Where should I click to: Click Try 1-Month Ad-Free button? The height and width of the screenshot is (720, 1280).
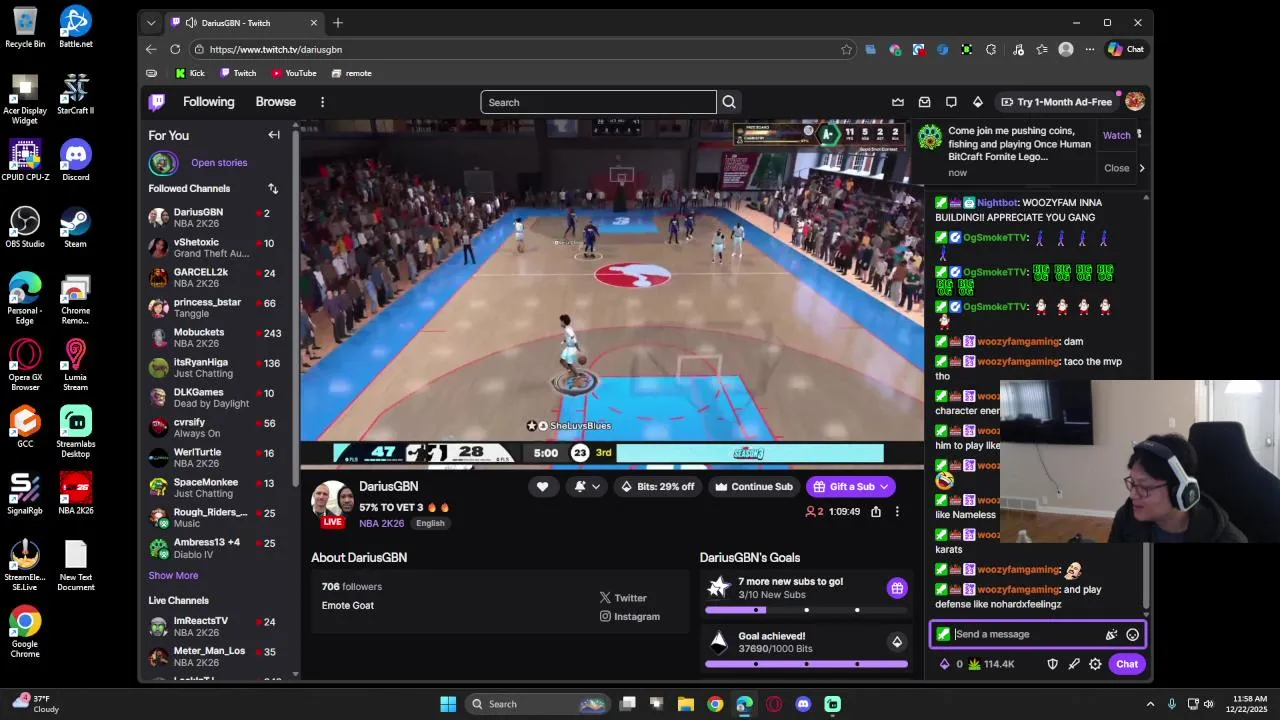[1056, 102]
